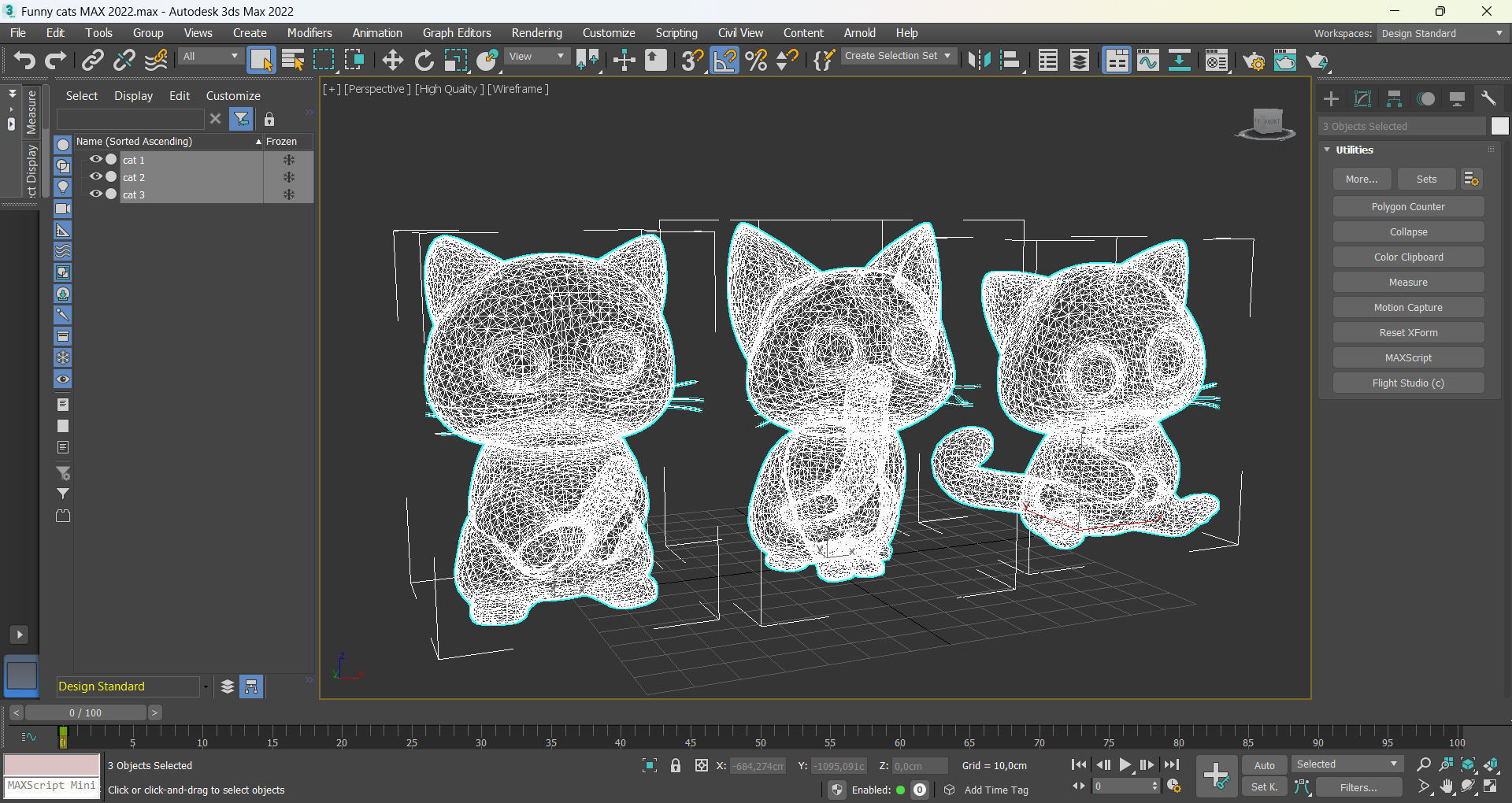Viewport: 1512px width, 803px height.
Task: Open the Workspaces Design Standard dropdown
Action: tap(1442, 34)
